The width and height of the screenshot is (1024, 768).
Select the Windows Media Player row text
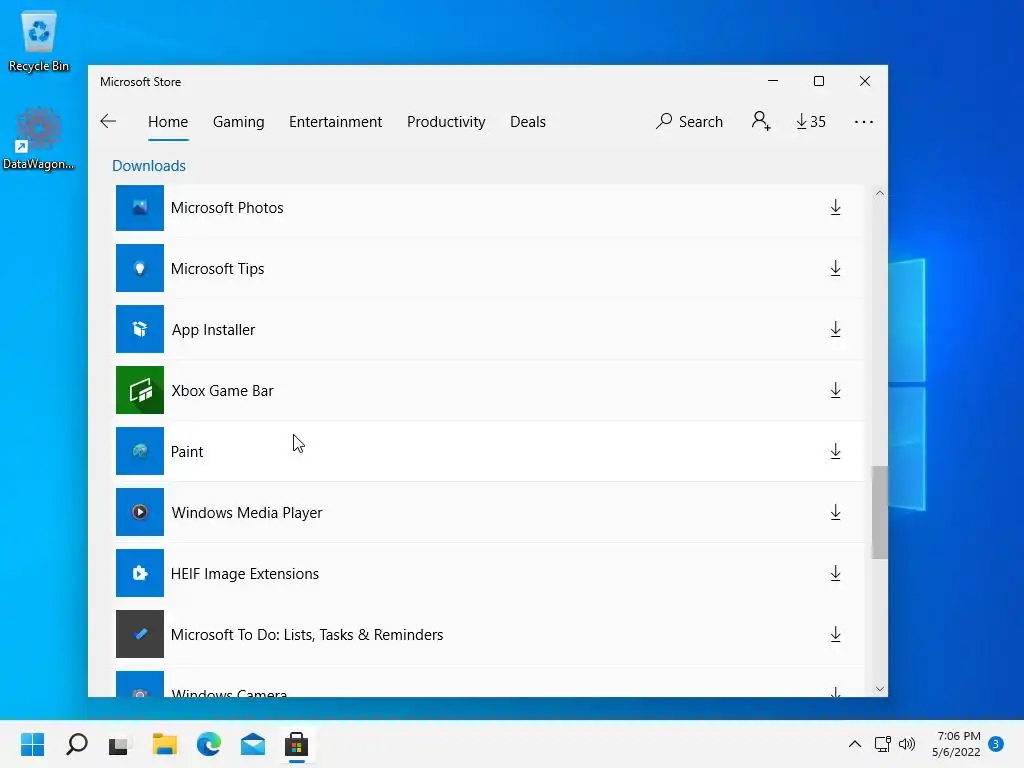(x=247, y=513)
